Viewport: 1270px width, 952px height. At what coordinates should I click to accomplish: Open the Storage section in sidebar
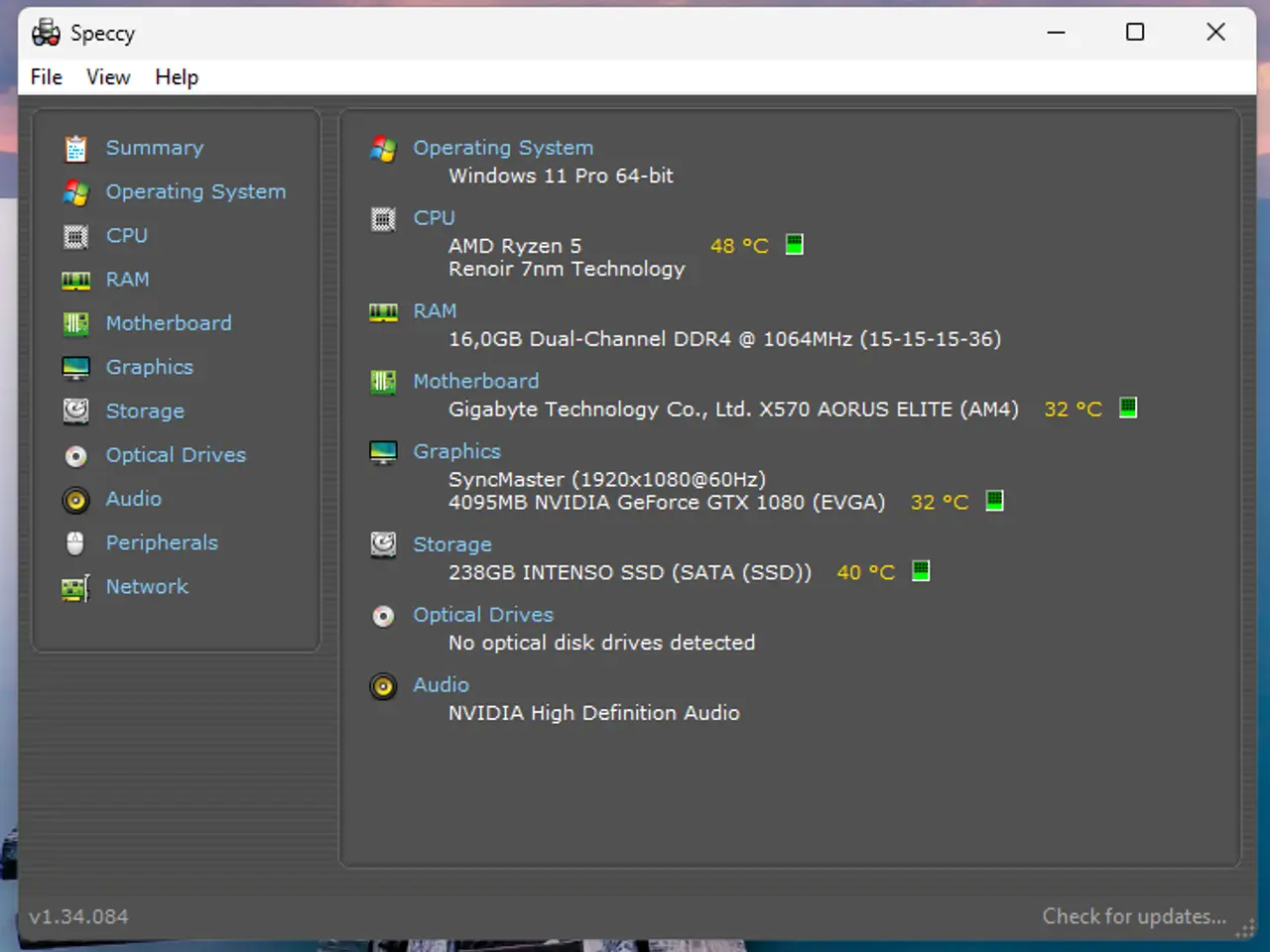click(x=145, y=411)
